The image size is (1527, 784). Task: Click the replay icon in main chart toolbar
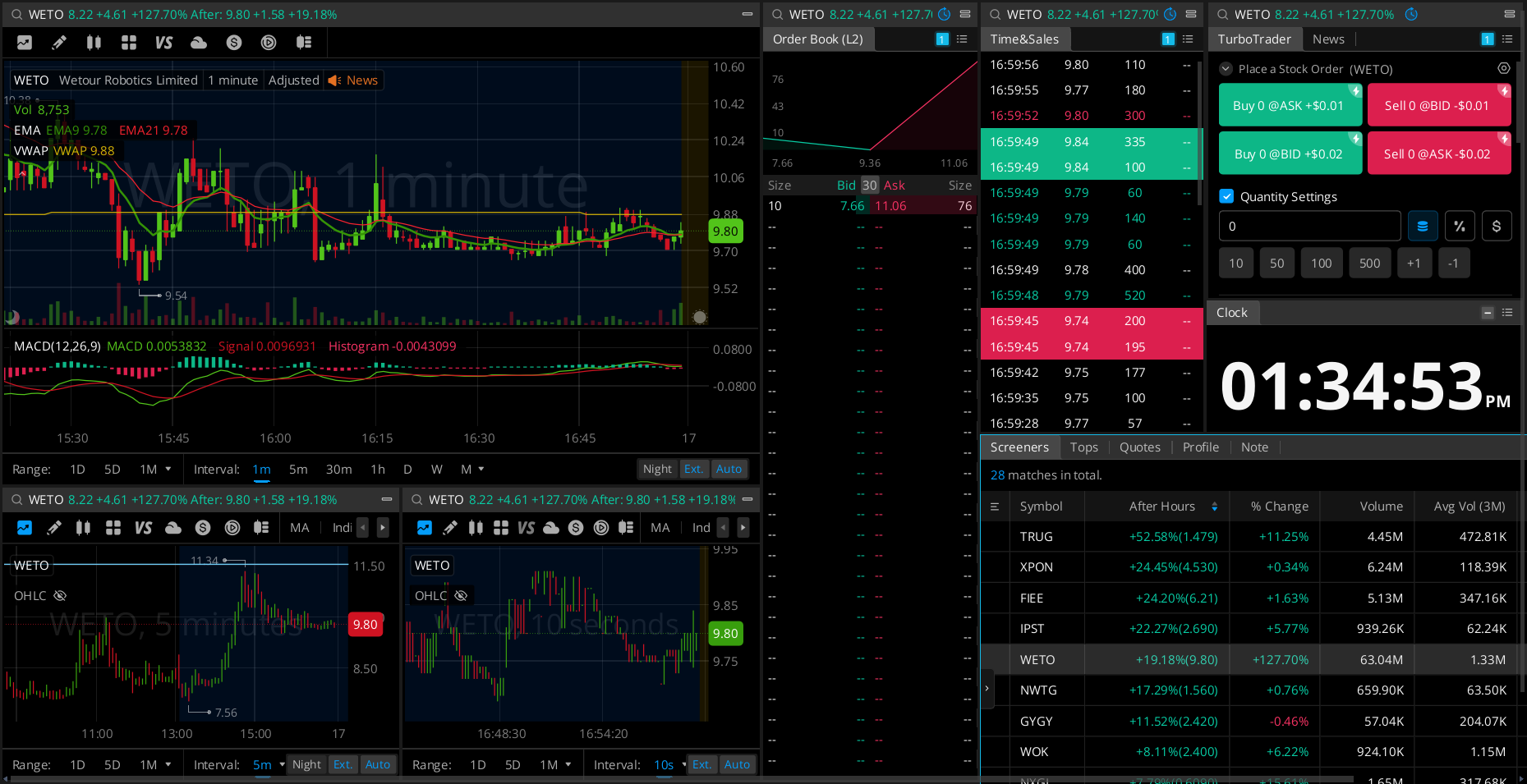pyautogui.click(x=269, y=43)
